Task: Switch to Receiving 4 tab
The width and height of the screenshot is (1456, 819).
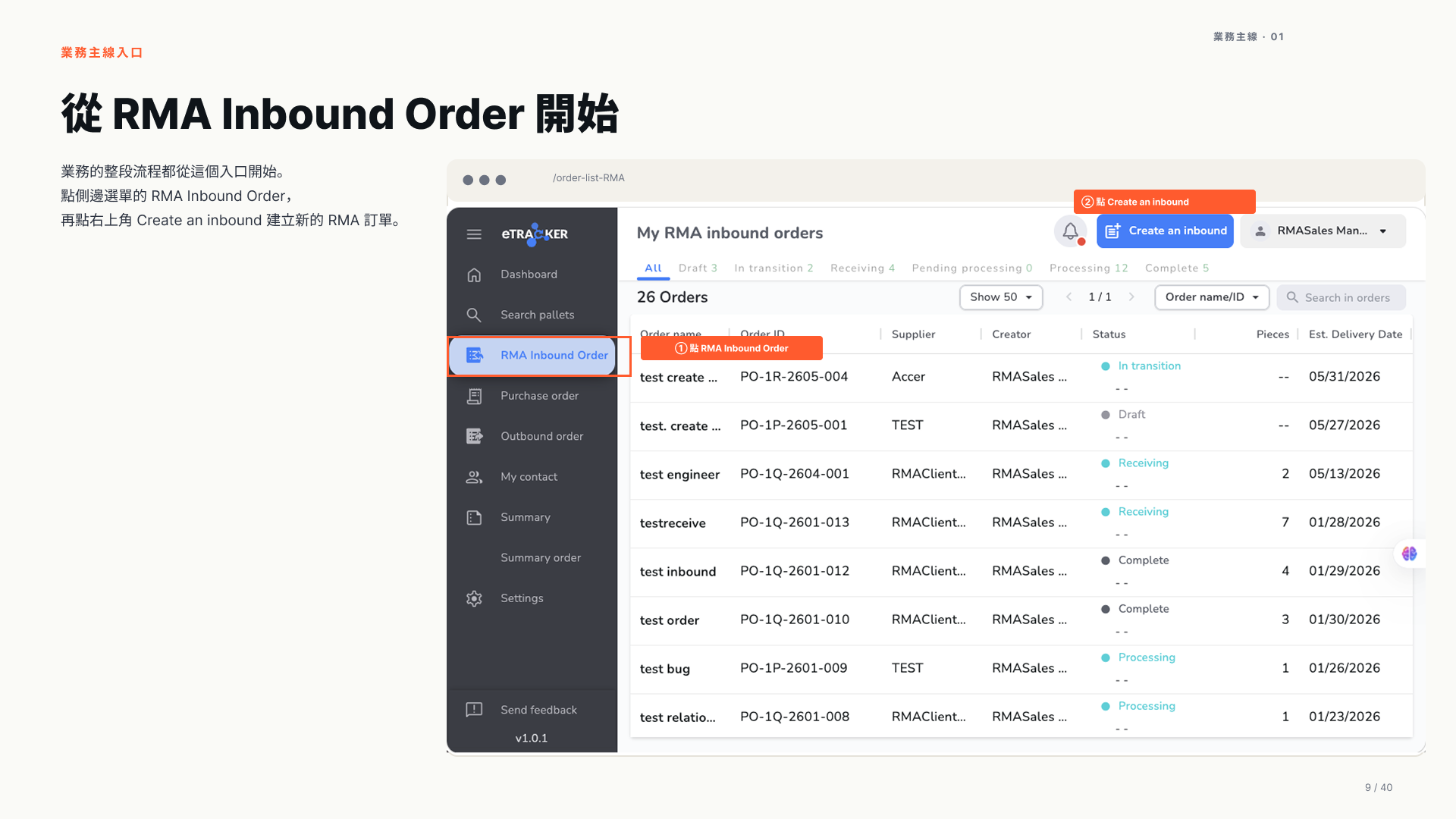Action: point(862,268)
